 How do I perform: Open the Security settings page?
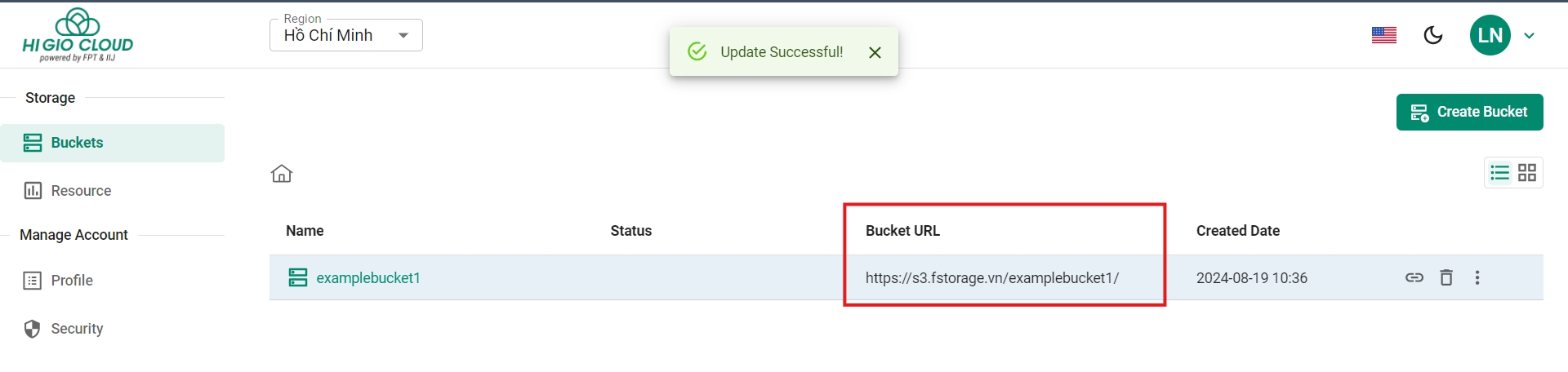tap(77, 329)
